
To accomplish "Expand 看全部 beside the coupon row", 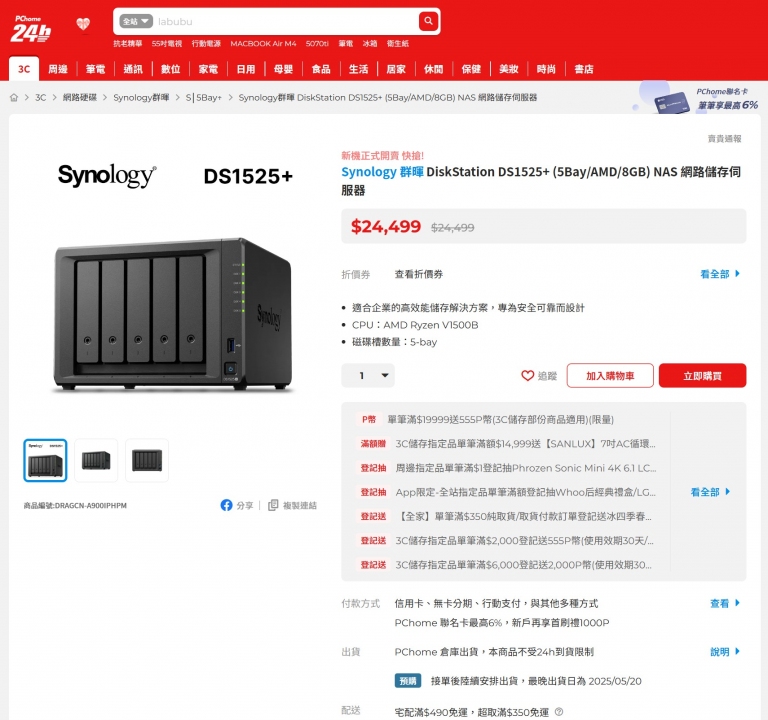I will click(x=720, y=274).
